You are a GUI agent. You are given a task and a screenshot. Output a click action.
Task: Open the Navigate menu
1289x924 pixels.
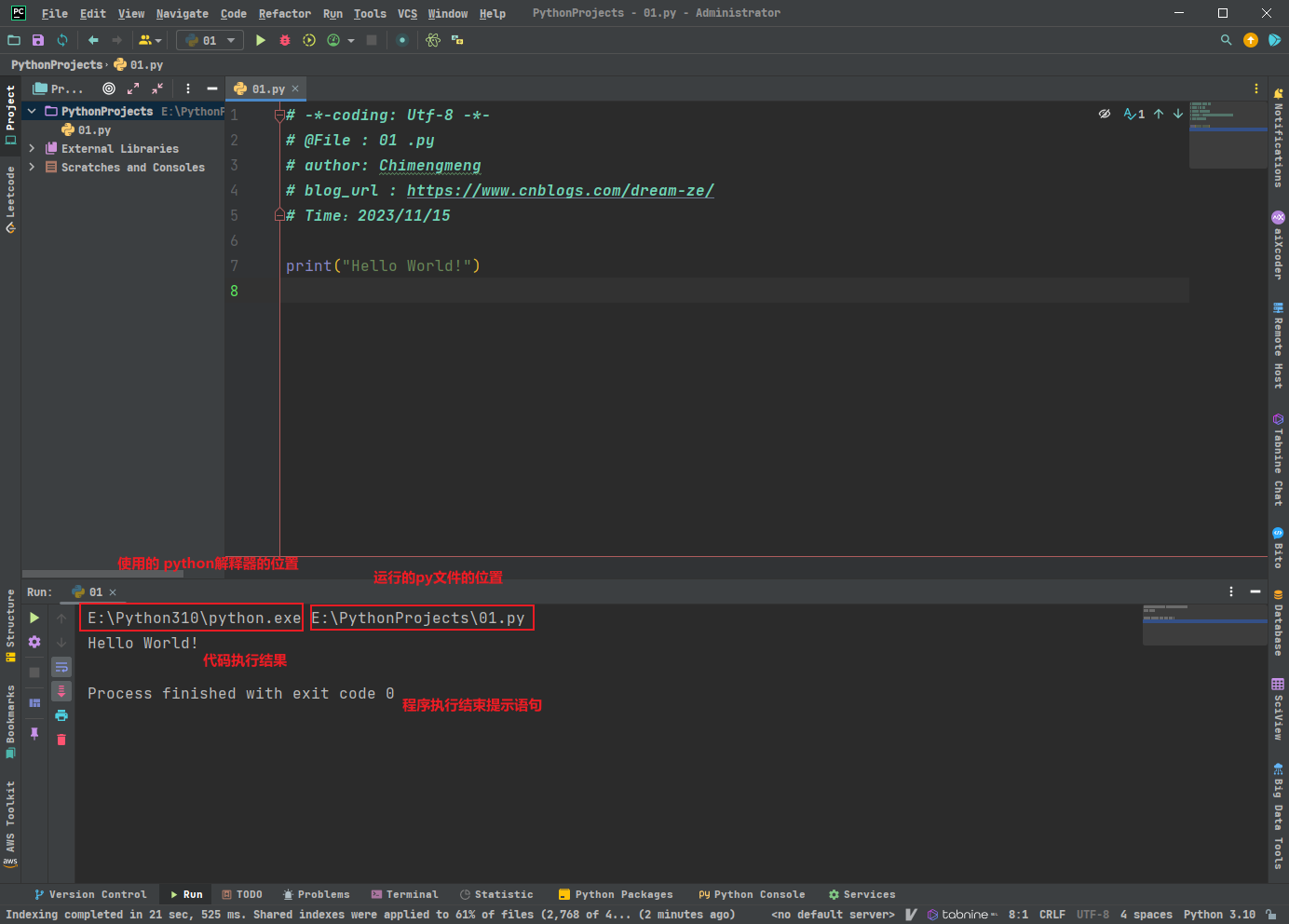pyautogui.click(x=183, y=13)
